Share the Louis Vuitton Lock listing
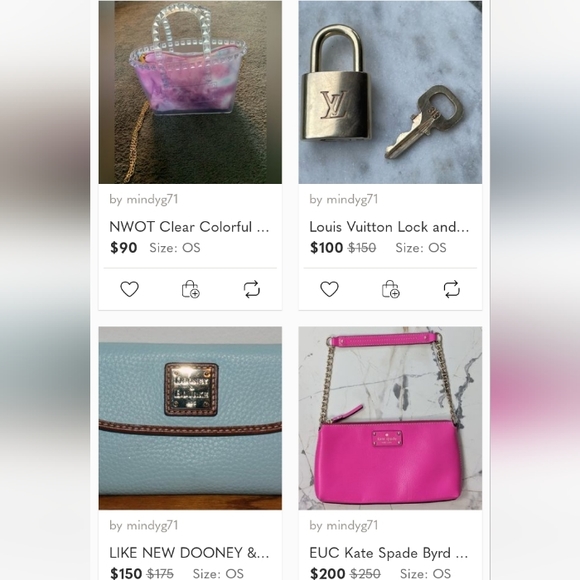 [x=451, y=289]
